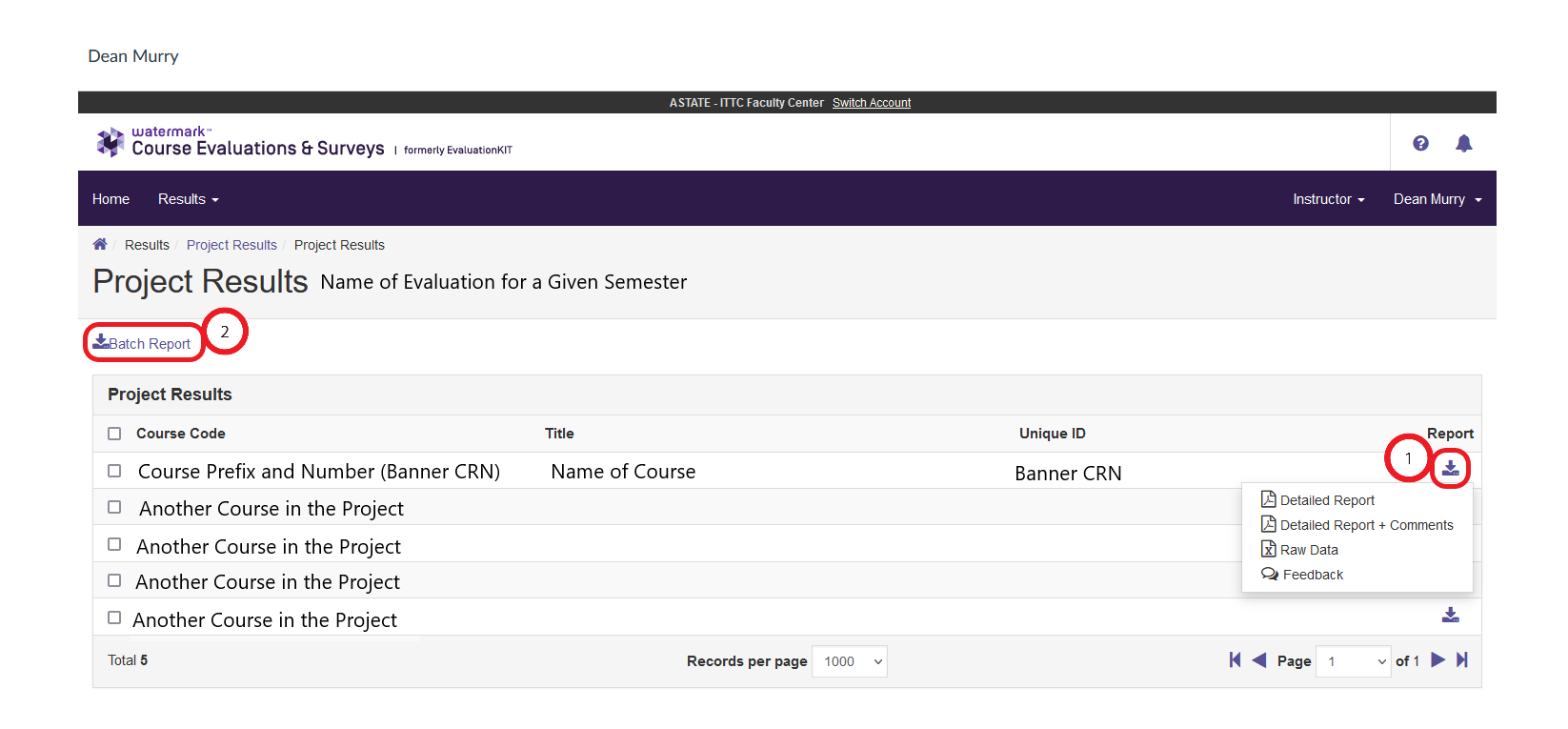Image resolution: width=1568 pixels, height=729 pixels.
Task: Select Feedback from the menu
Action: point(1302,574)
